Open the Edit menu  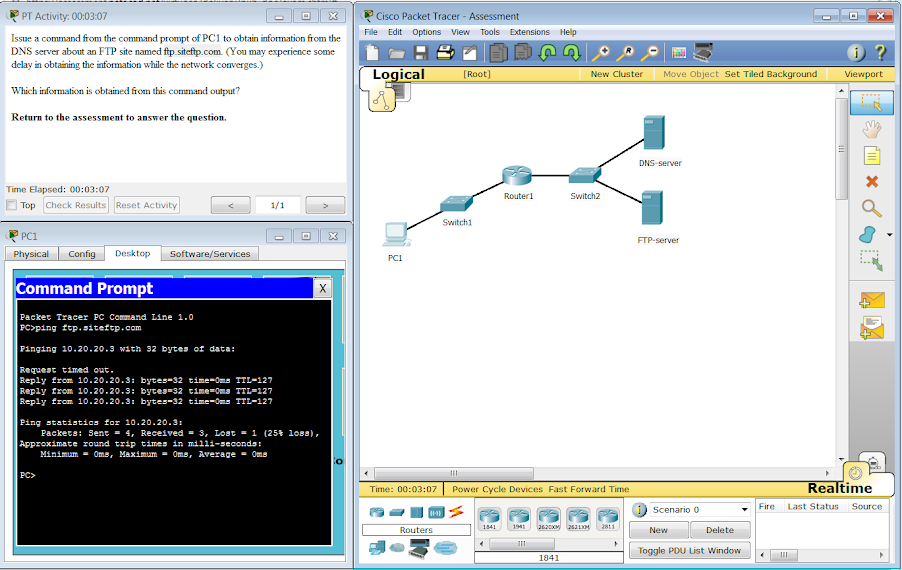(395, 32)
